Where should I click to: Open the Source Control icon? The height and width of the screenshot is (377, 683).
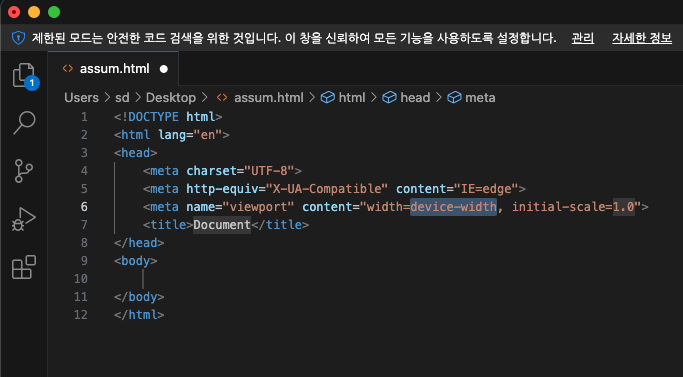point(24,170)
